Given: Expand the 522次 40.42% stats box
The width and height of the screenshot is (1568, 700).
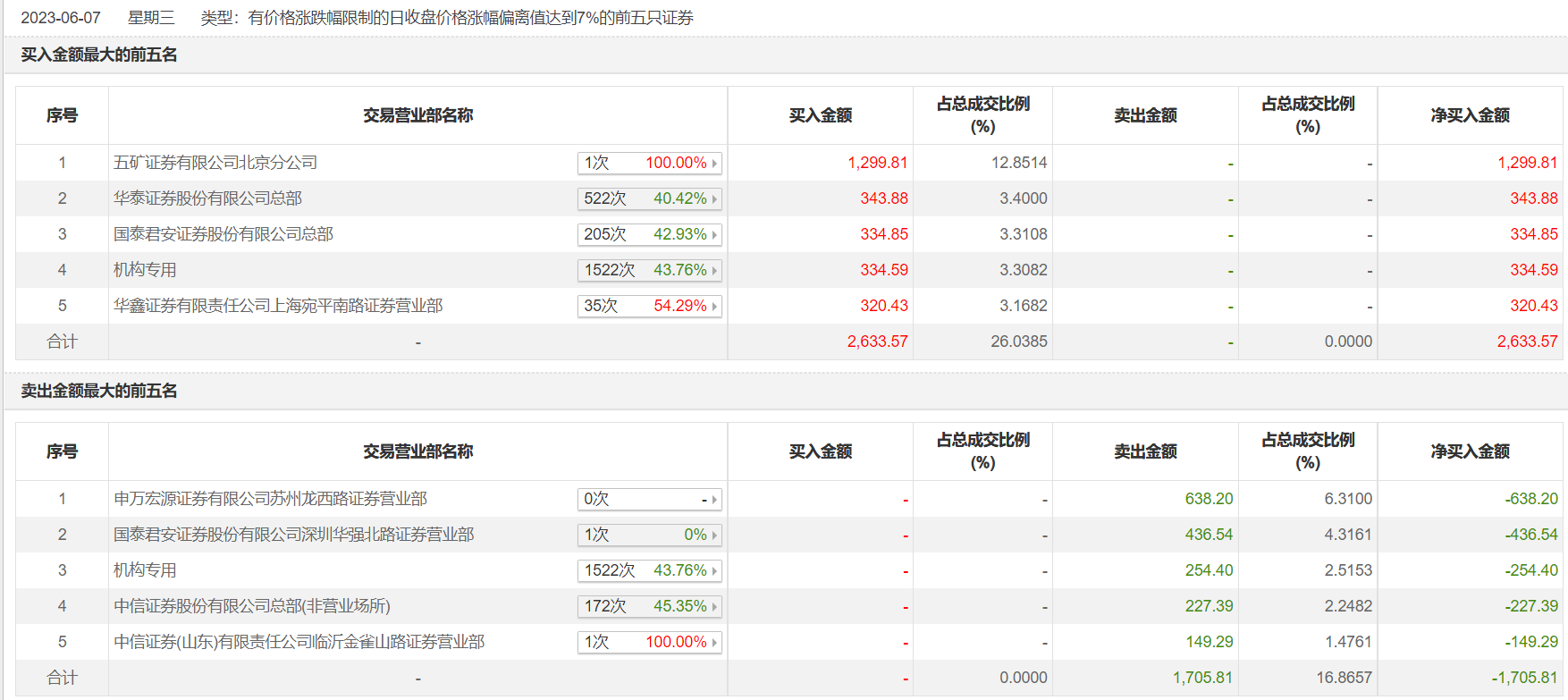Looking at the screenshot, I should pos(649,198).
